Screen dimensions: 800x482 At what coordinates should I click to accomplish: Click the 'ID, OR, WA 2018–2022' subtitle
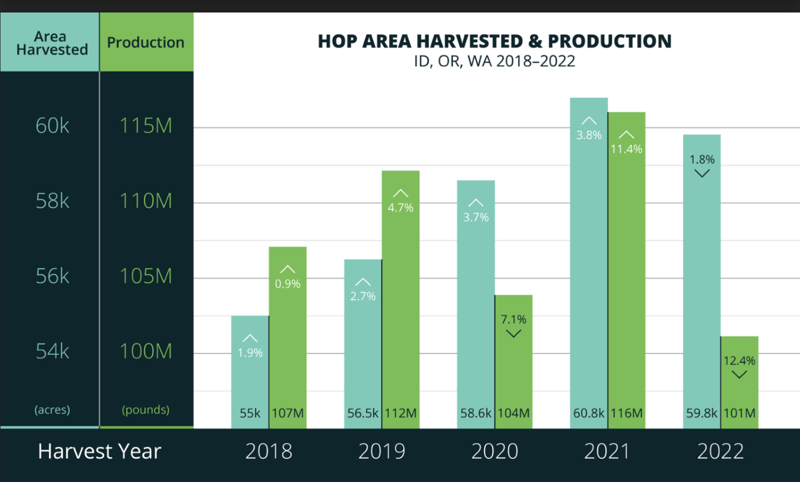point(494,61)
